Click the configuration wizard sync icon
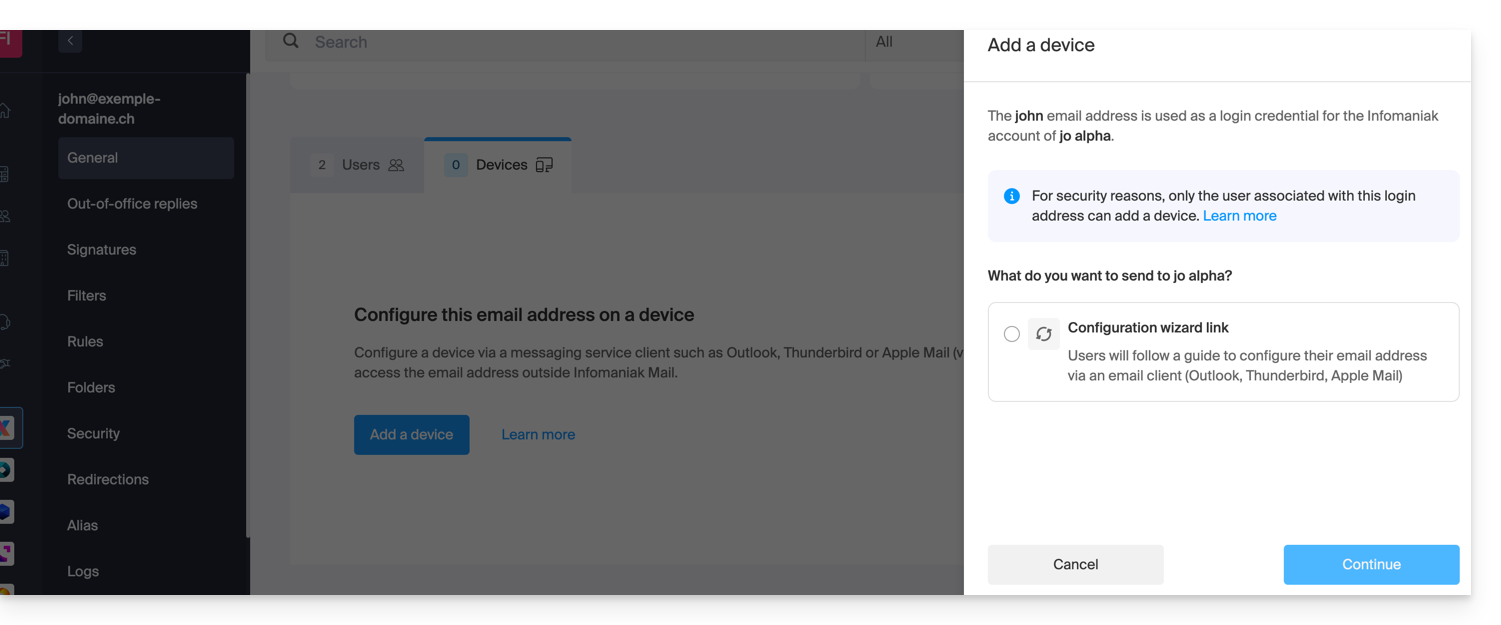 1043,334
